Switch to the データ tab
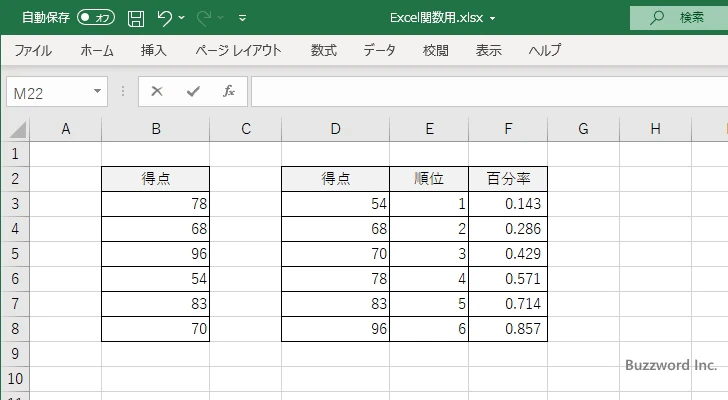 [379, 50]
